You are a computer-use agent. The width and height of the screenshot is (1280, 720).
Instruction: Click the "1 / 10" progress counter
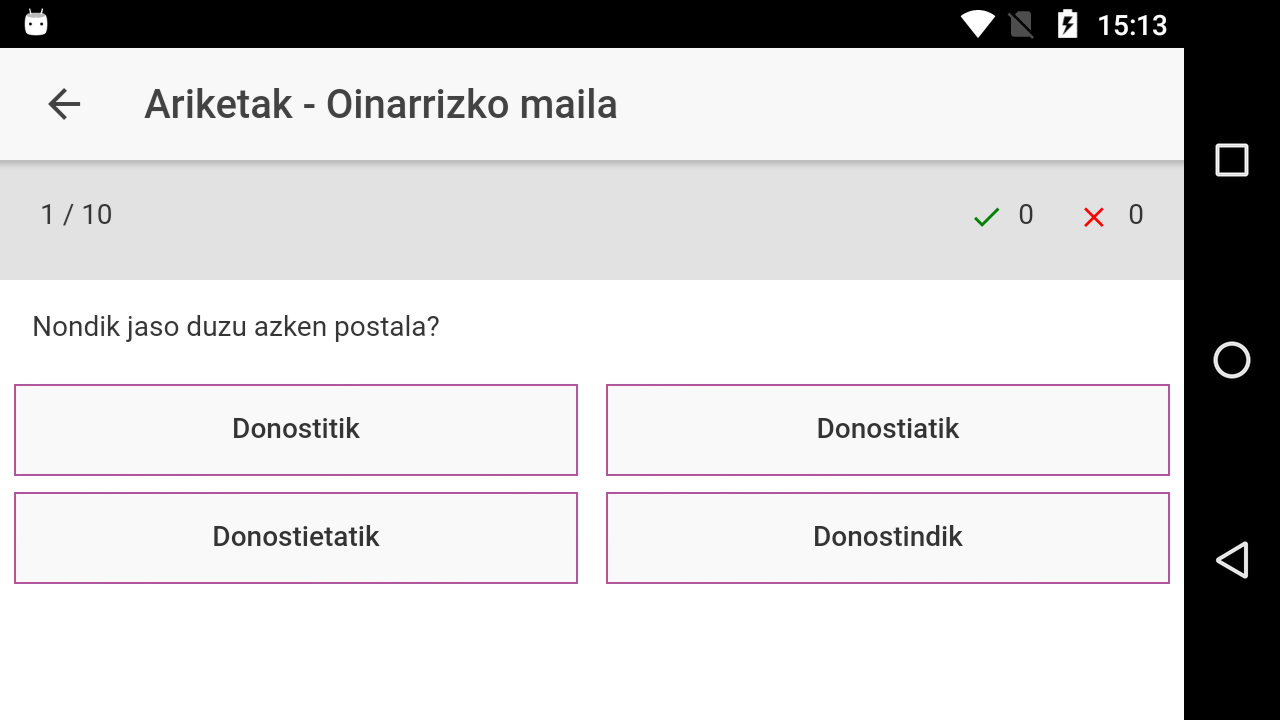(x=76, y=215)
